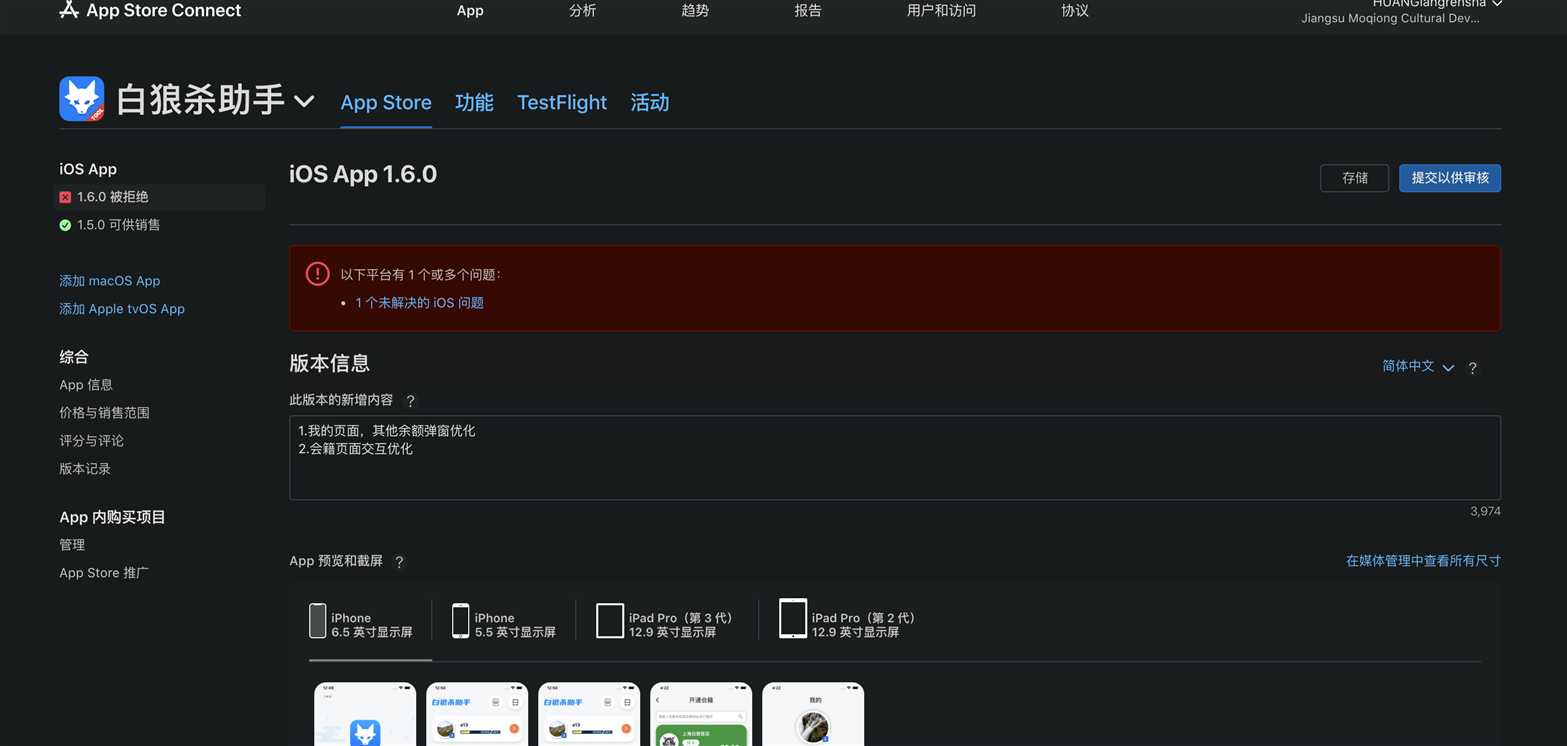The width and height of the screenshot is (1567, 746).
Task: Click help icon beside 此版本的新增内容
Action: [410, 401]
